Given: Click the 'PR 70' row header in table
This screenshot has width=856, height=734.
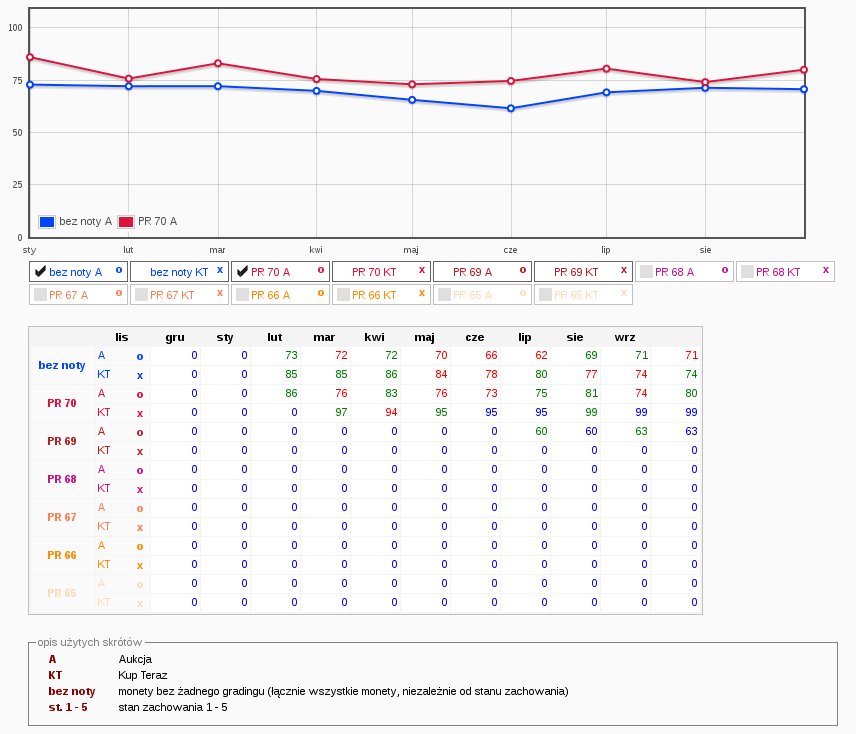Looking at the screenshot, I should [62, 403].
